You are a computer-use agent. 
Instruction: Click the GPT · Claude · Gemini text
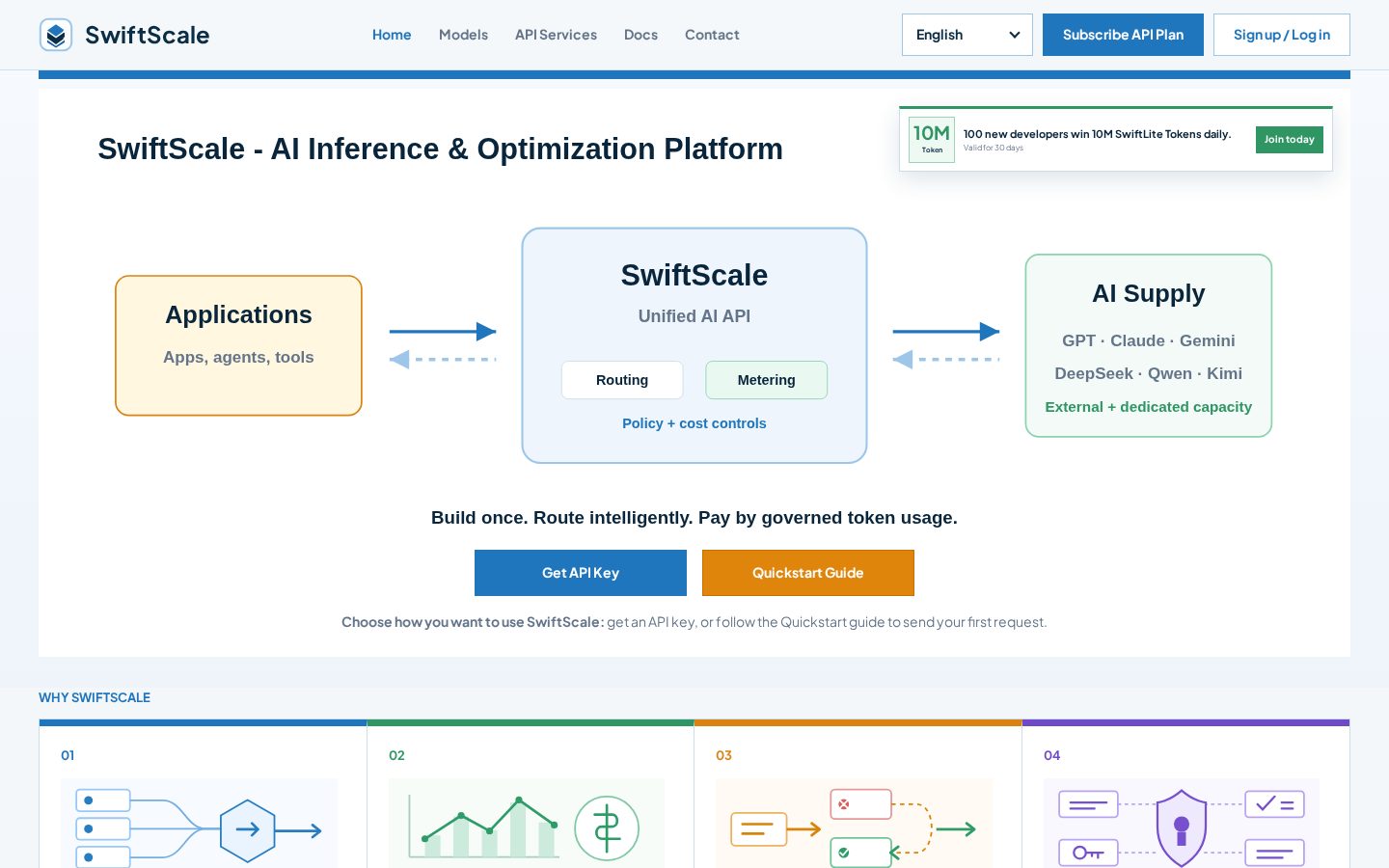pos(1149,340)
